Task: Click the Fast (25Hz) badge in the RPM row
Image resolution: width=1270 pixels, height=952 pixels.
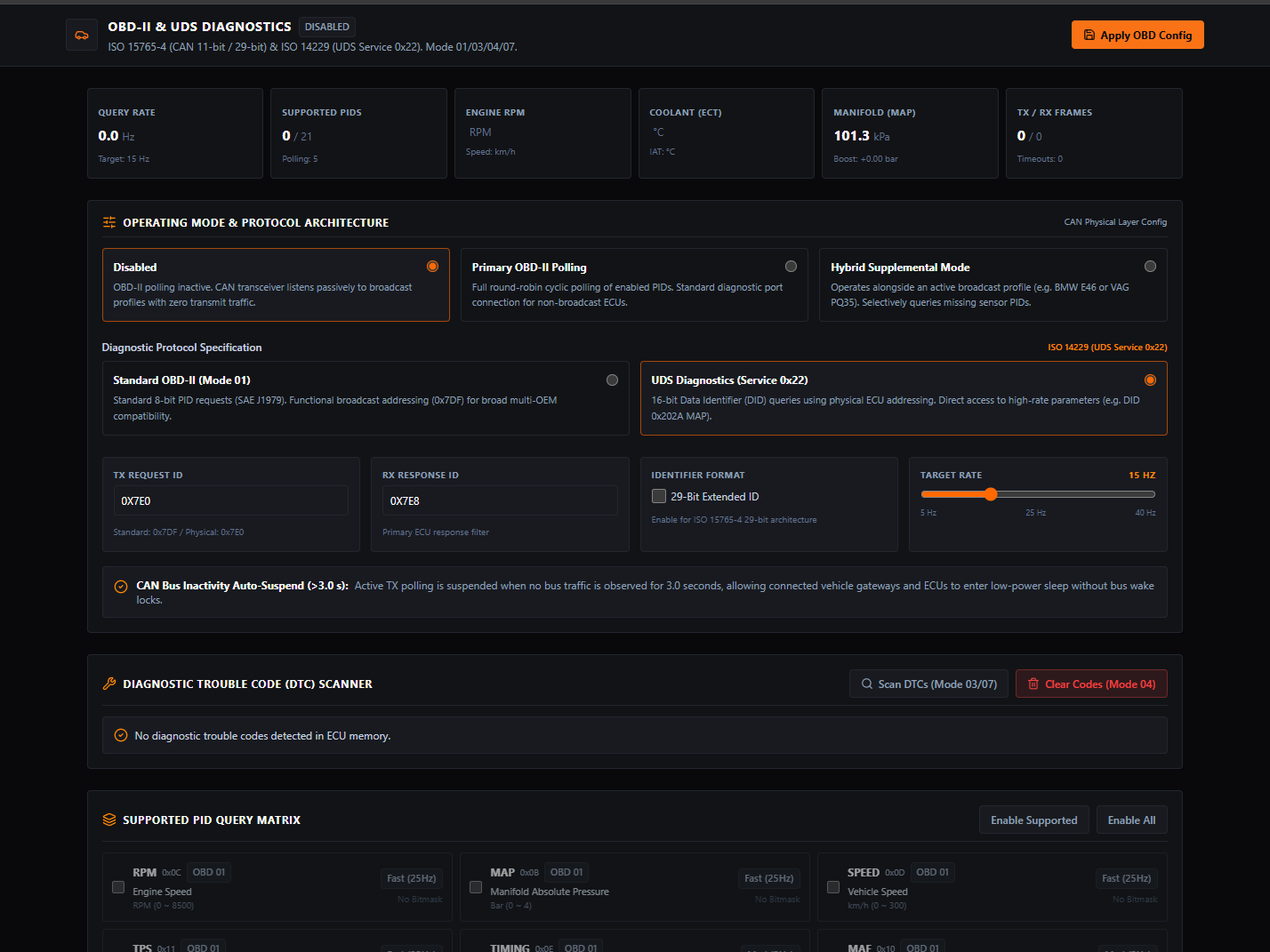Action: (412, 878)
